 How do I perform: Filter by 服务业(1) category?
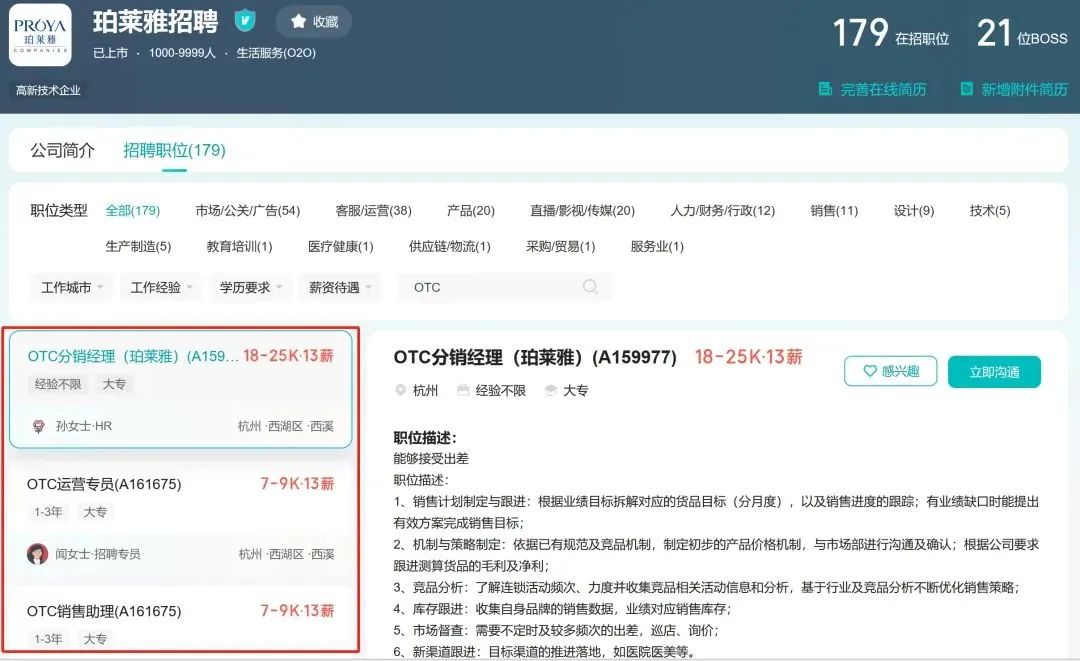click(657, 246)
